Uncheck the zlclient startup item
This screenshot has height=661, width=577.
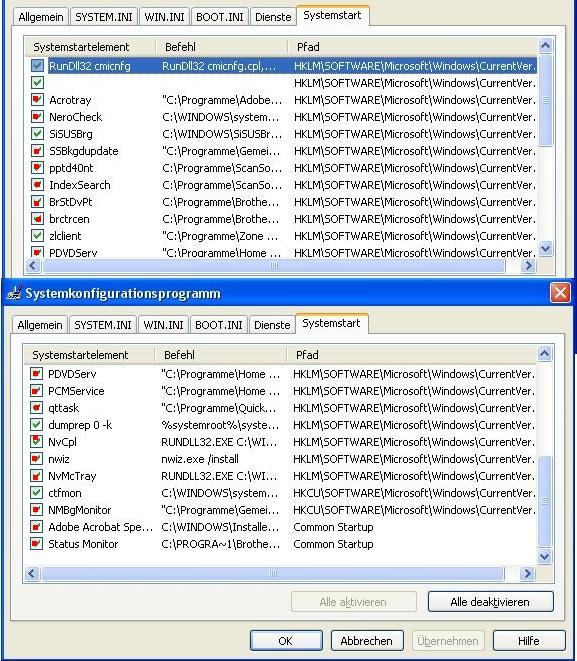tap(37, 236)
